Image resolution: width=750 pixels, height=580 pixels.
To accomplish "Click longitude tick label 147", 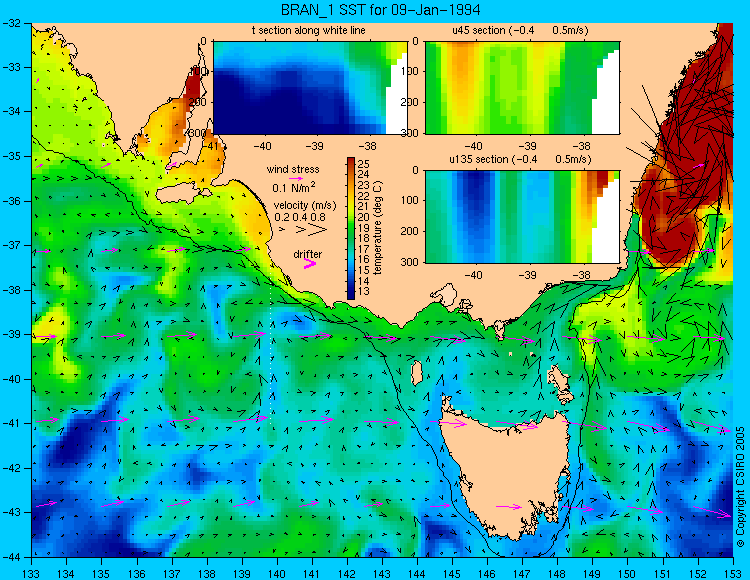I will (522, 573).
